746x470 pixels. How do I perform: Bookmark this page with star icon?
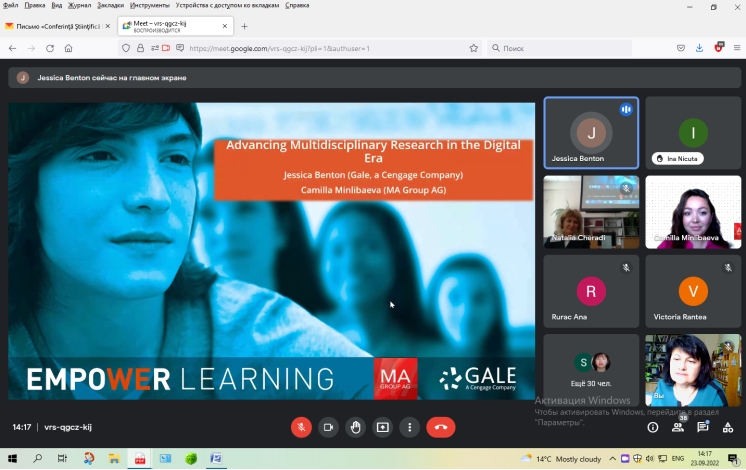coord(473,48)
